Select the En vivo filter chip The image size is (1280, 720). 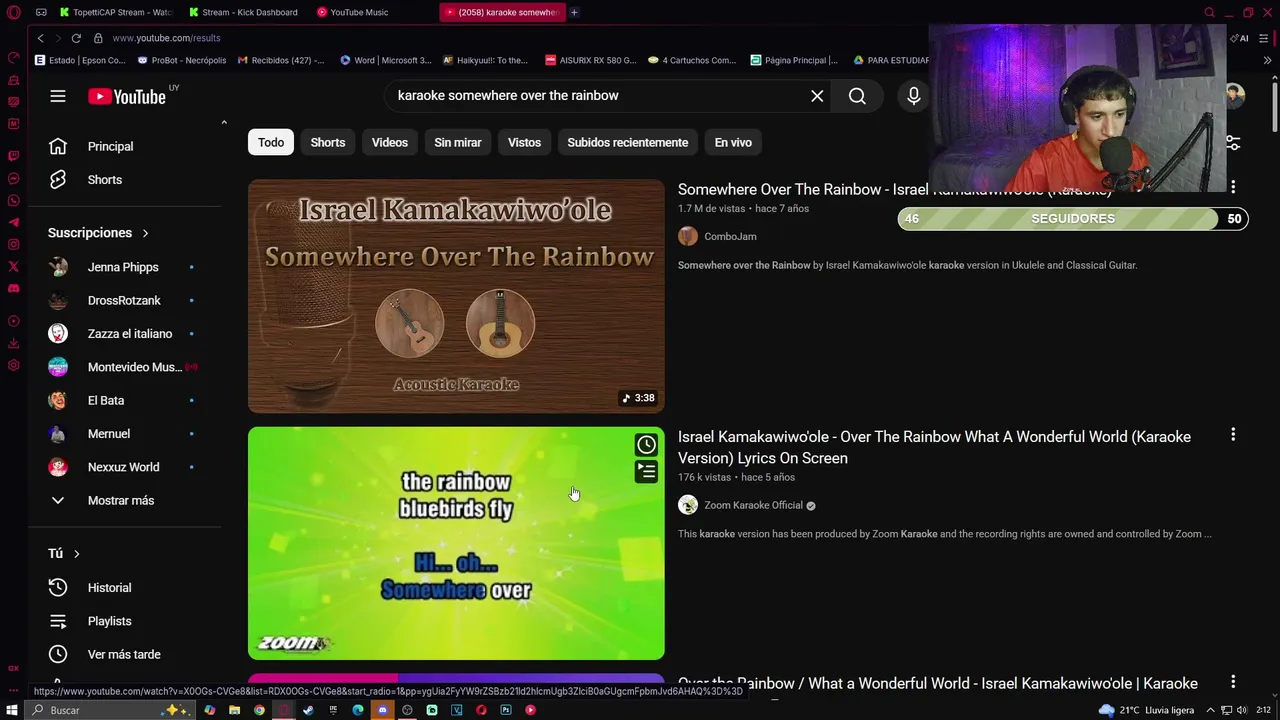click(733, 142)
